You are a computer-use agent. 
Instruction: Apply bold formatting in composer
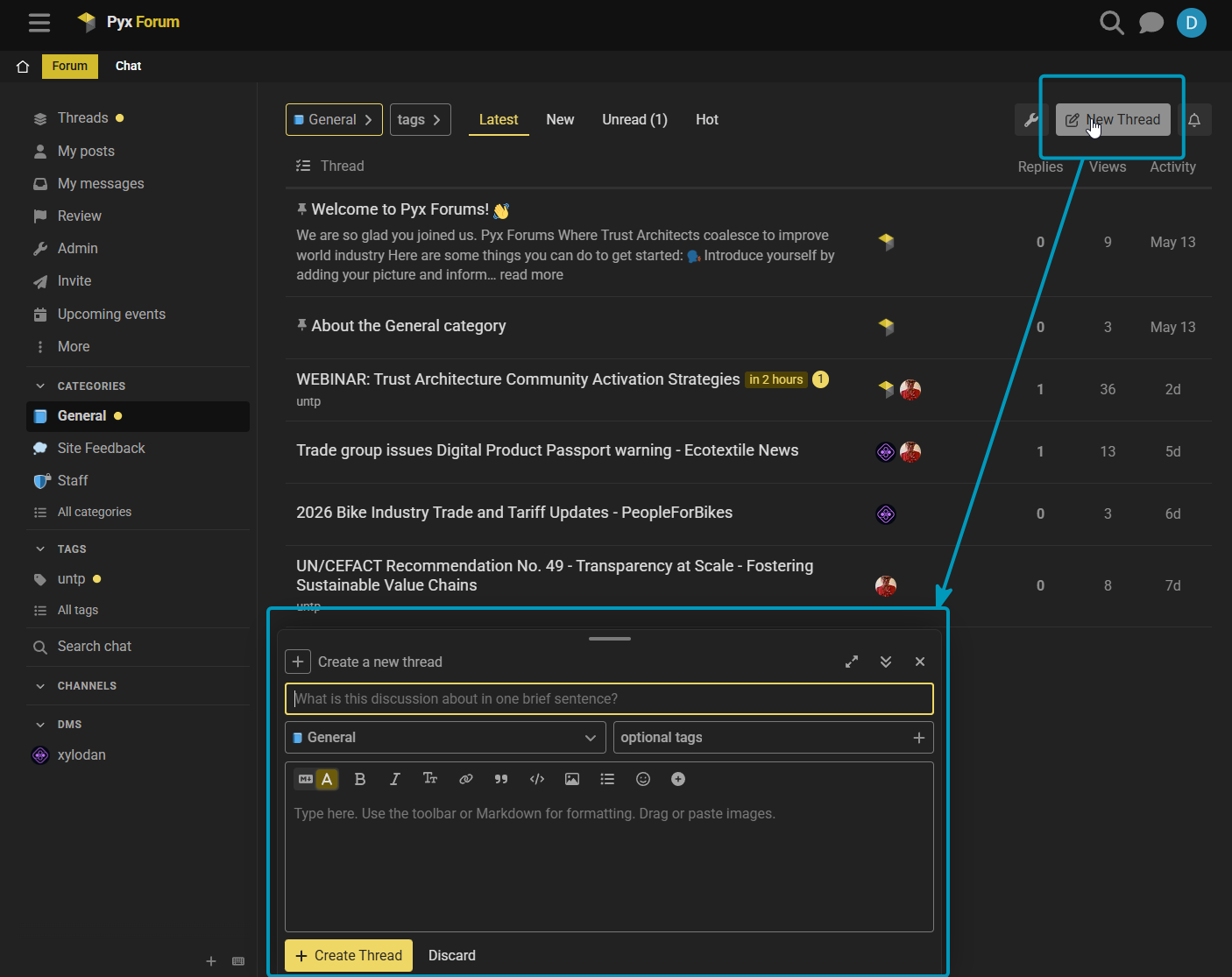pyautogui.click(x=359, y=779)
